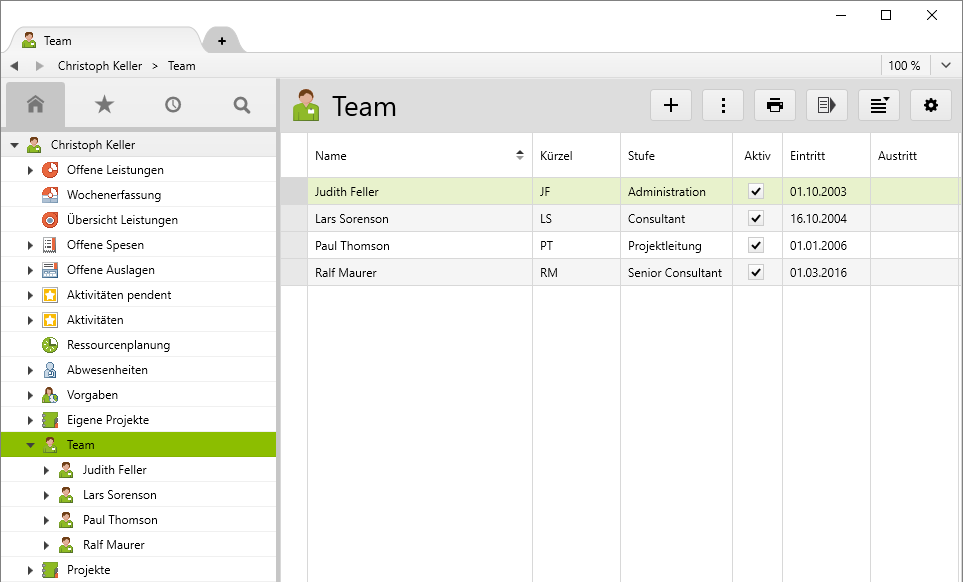Open the zoom level dropdown arrow
Viewport: 963px width, 582px height.
click(946, 66)
